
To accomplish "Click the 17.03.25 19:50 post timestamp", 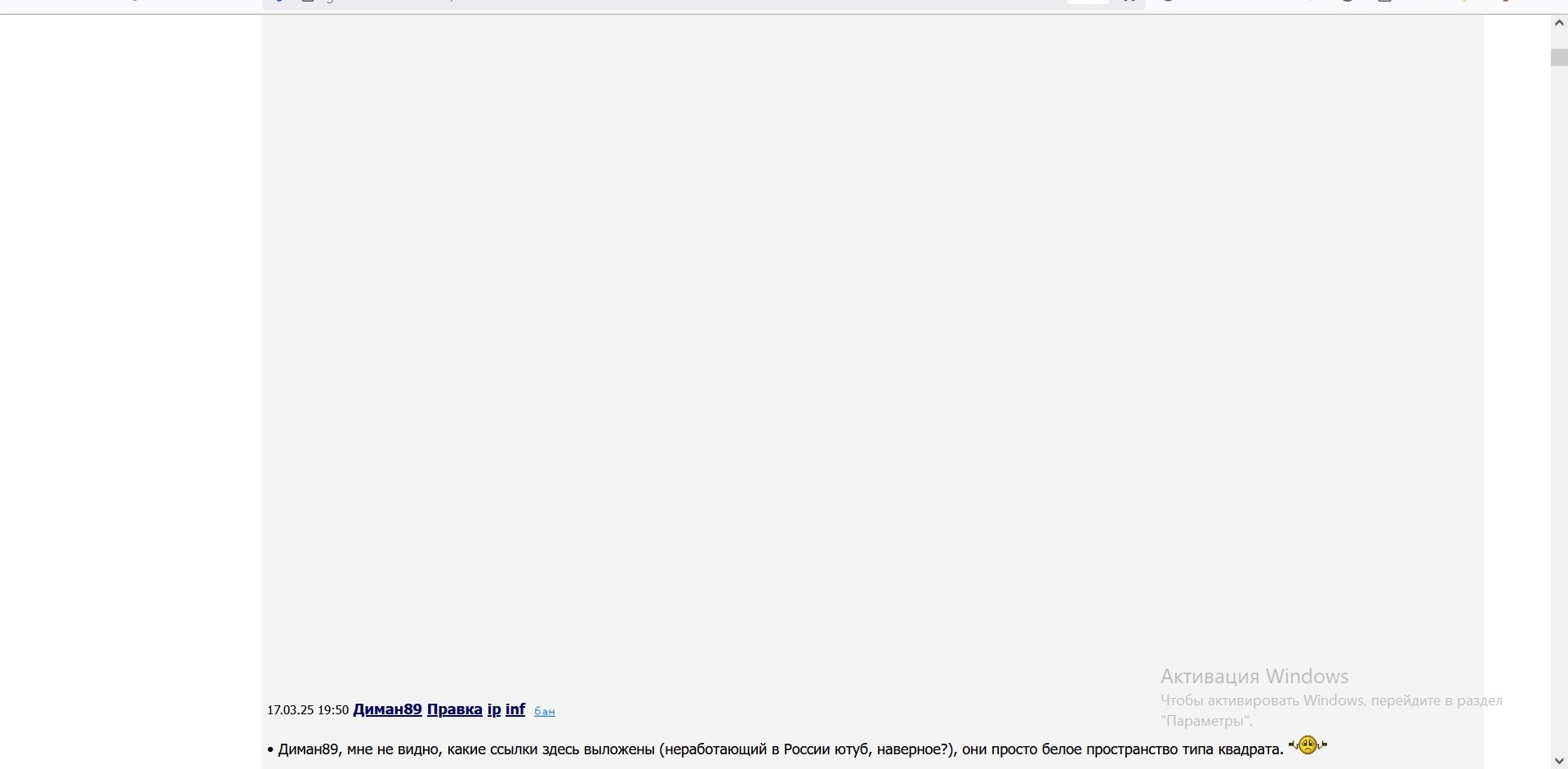I will (308, 710).
